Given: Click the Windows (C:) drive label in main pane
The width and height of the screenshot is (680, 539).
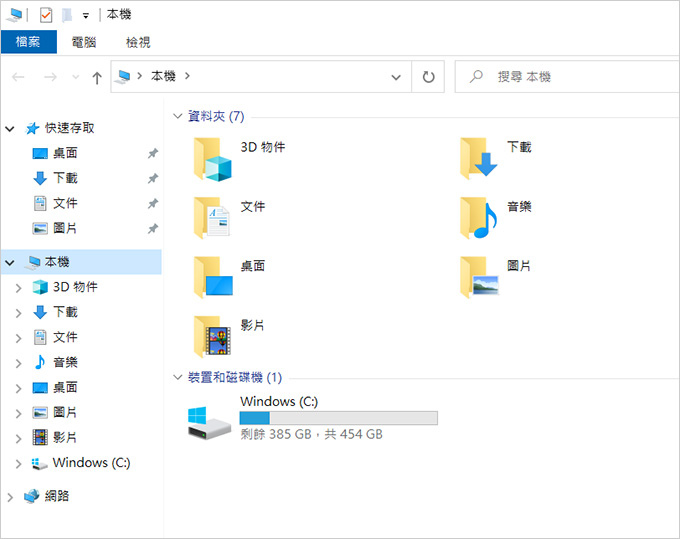Looking at the screenshot, I should coord(279,402).
